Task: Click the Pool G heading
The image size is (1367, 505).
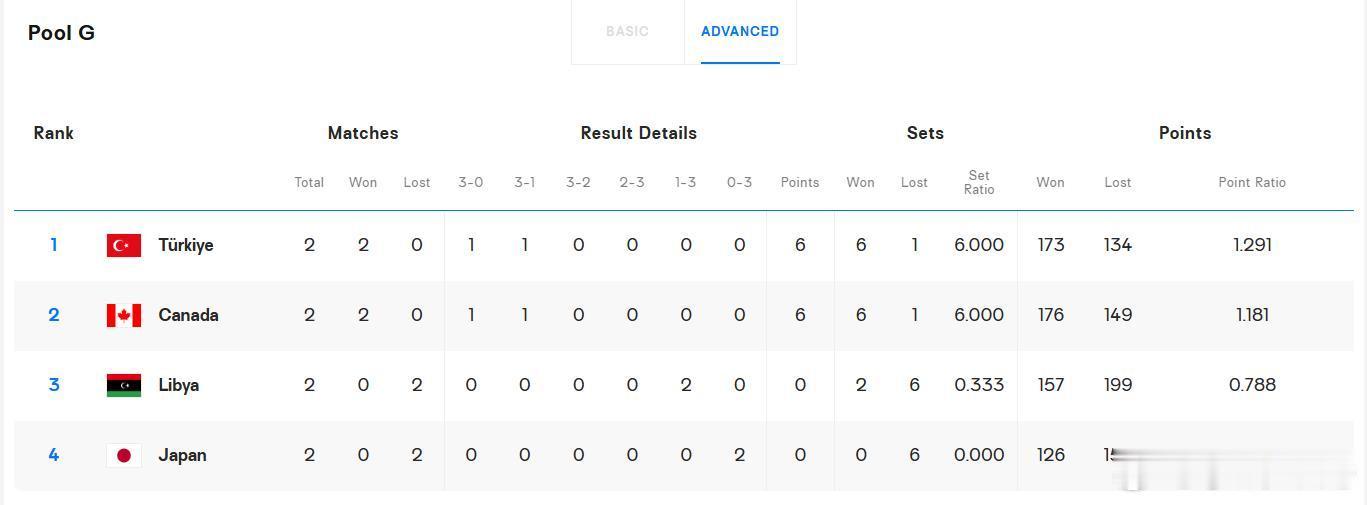Action: [61, 33]
